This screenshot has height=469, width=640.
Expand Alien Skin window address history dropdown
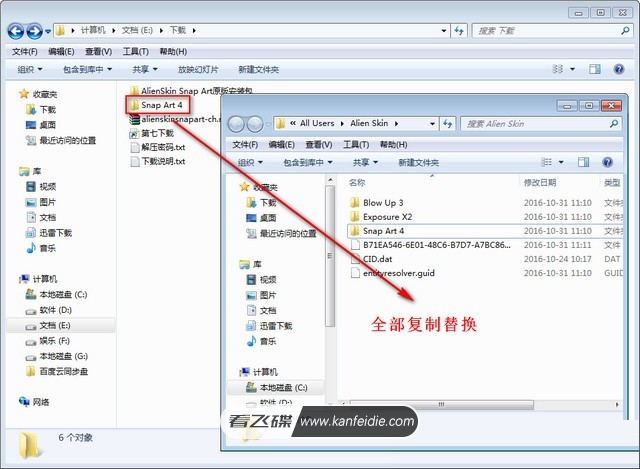click(x=432, y=124)
